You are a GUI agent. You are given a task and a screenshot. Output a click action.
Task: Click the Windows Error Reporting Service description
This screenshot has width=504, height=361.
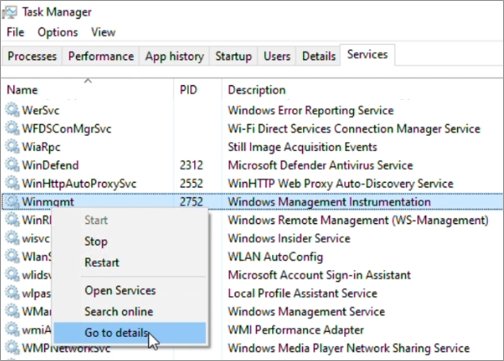(311, 110)
